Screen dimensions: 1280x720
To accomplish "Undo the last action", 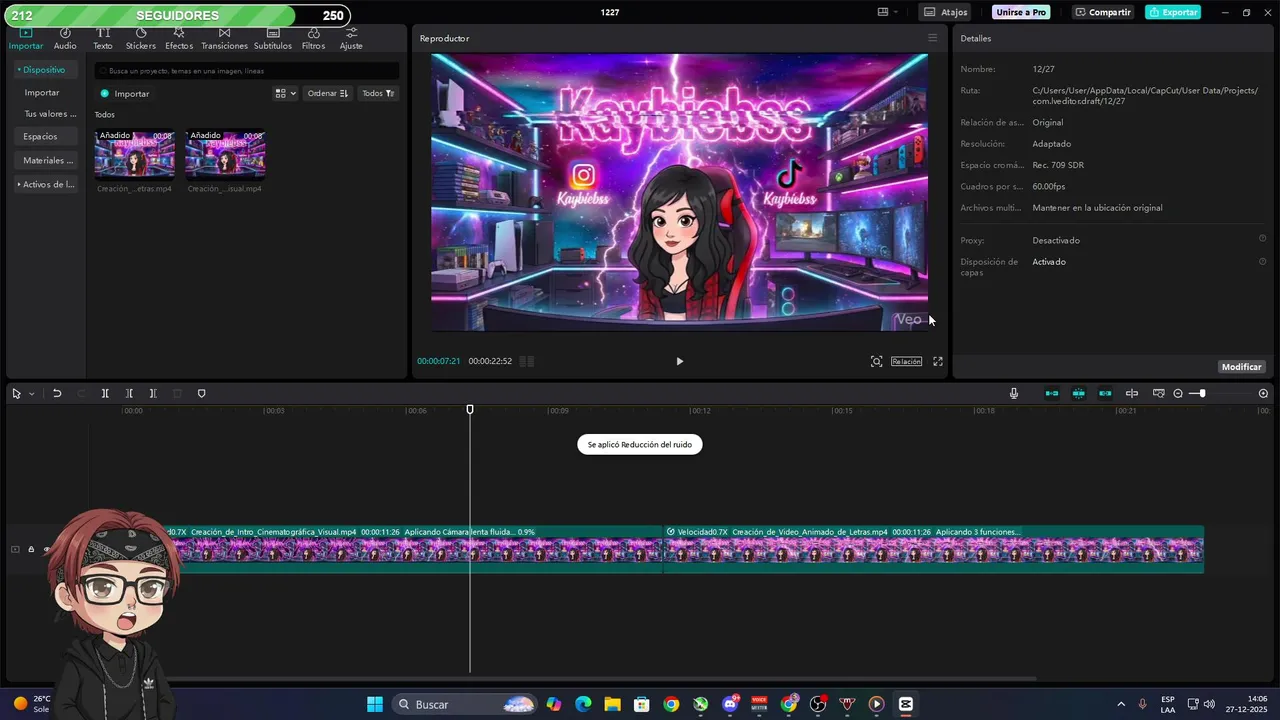I will pyautogui.click(x=57, y=393).
